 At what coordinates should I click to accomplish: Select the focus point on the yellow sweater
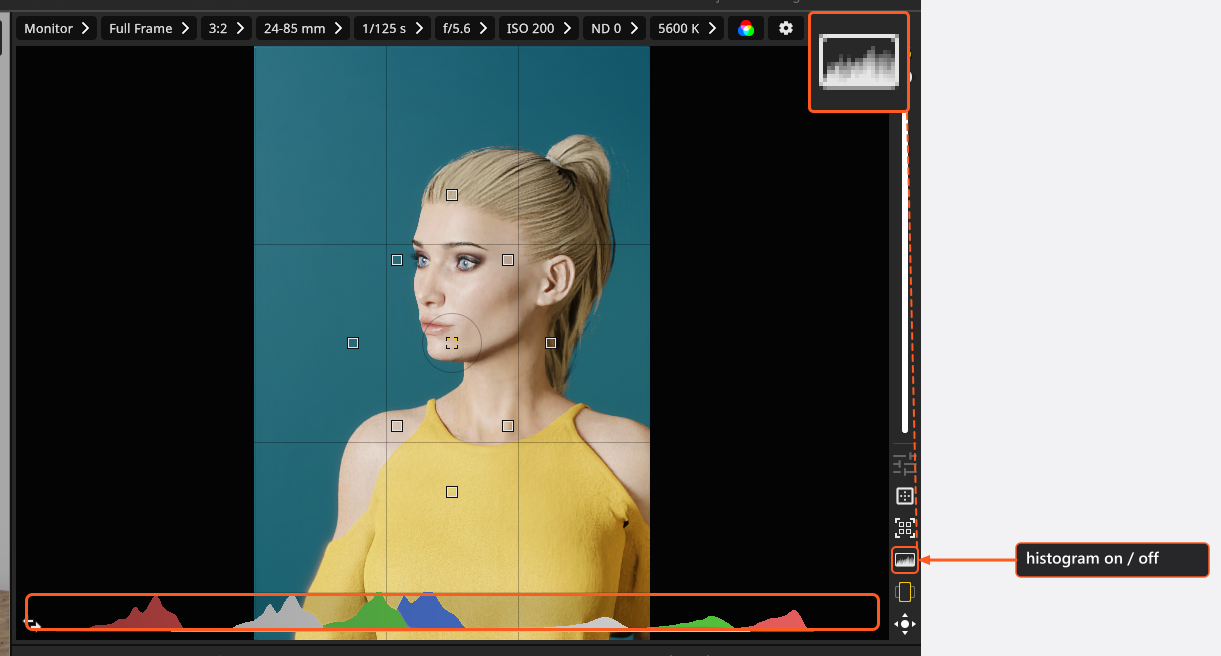[452, 492]
